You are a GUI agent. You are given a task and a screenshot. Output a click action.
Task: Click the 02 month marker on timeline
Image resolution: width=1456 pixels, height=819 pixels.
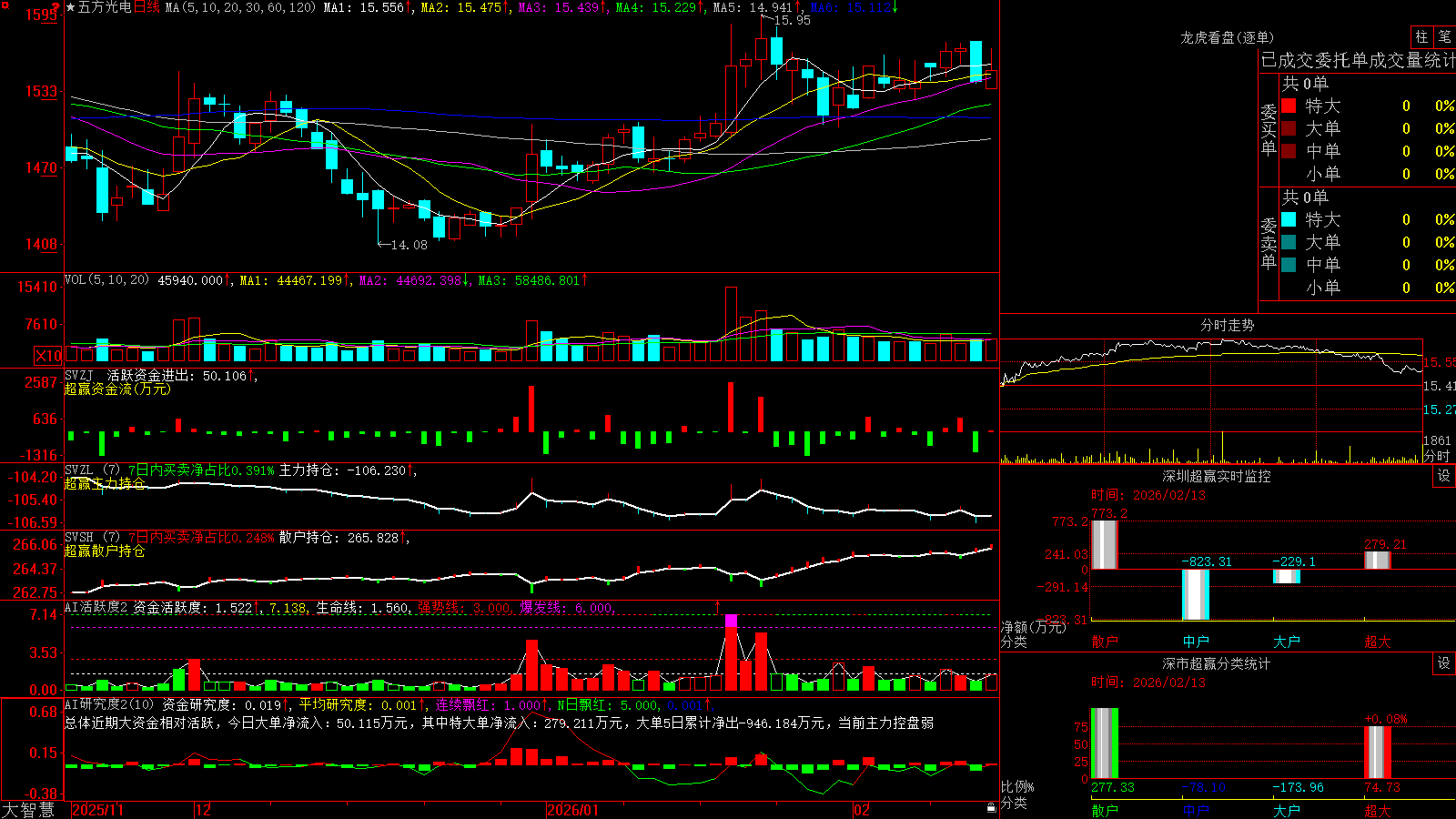point(862,810)
